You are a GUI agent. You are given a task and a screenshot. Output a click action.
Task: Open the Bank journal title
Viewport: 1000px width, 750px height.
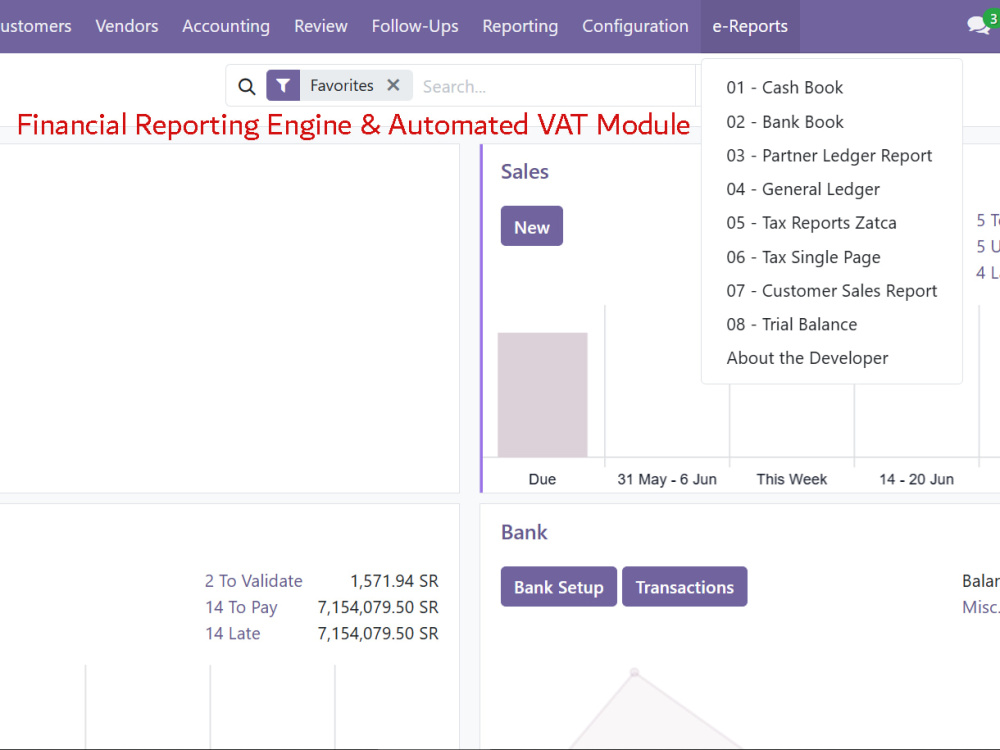pos(524,533)
